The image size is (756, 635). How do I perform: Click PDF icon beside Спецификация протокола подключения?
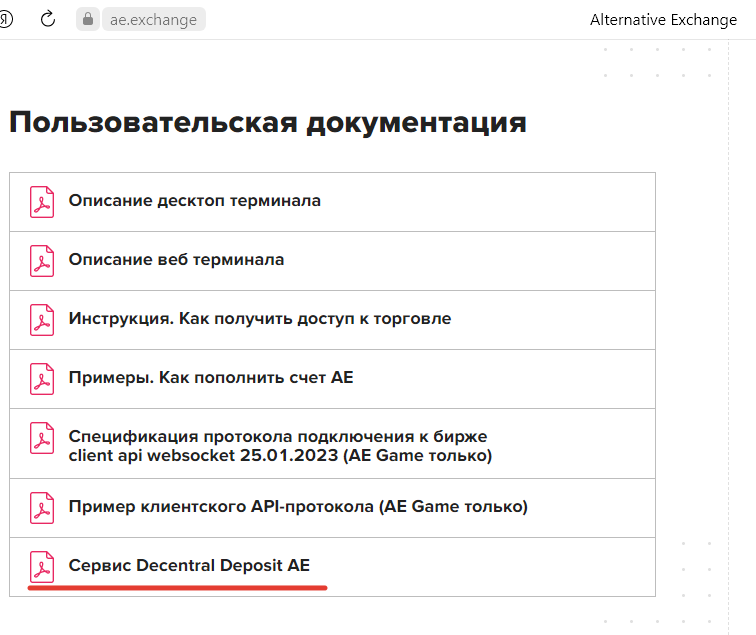coord(42,438)
